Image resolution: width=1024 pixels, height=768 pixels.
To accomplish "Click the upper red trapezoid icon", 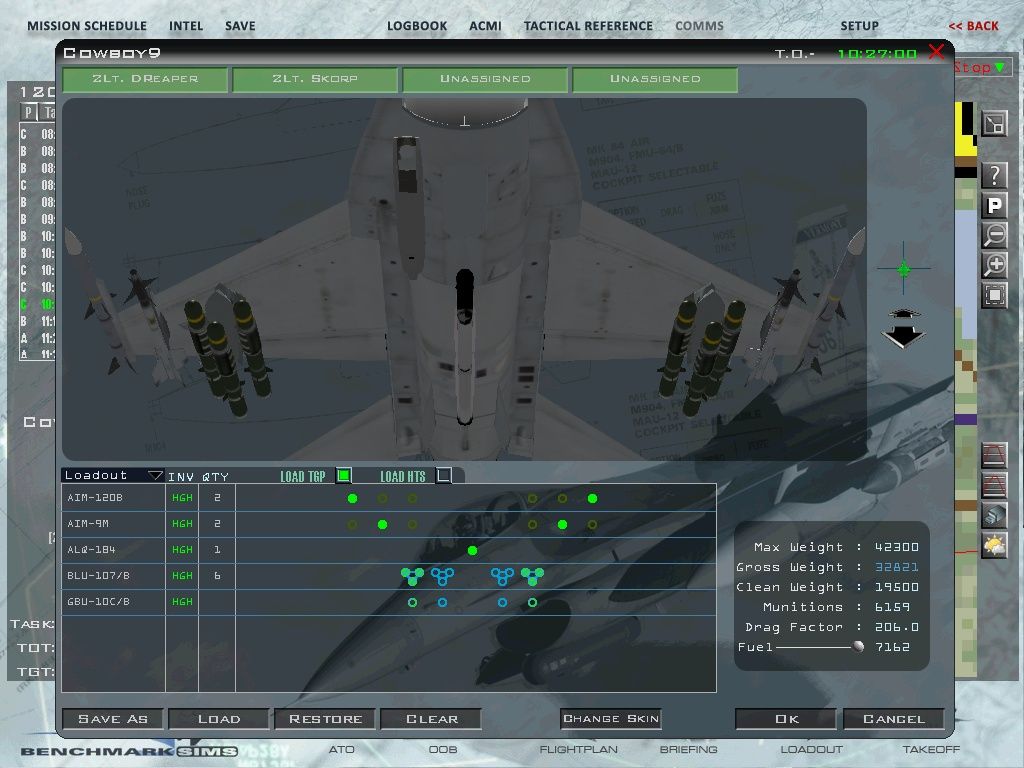I will [994, 455].
